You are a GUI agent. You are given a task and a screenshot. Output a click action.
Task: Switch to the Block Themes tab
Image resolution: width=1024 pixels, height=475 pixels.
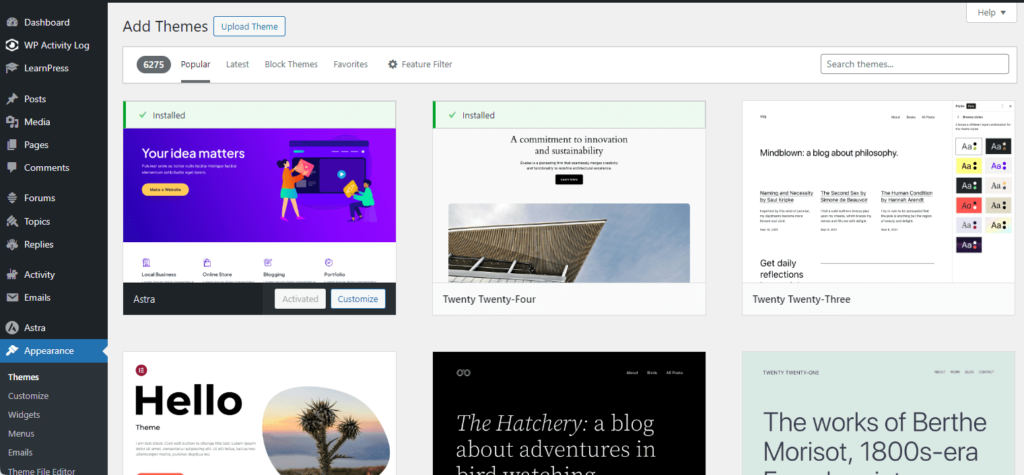(291, 64)
